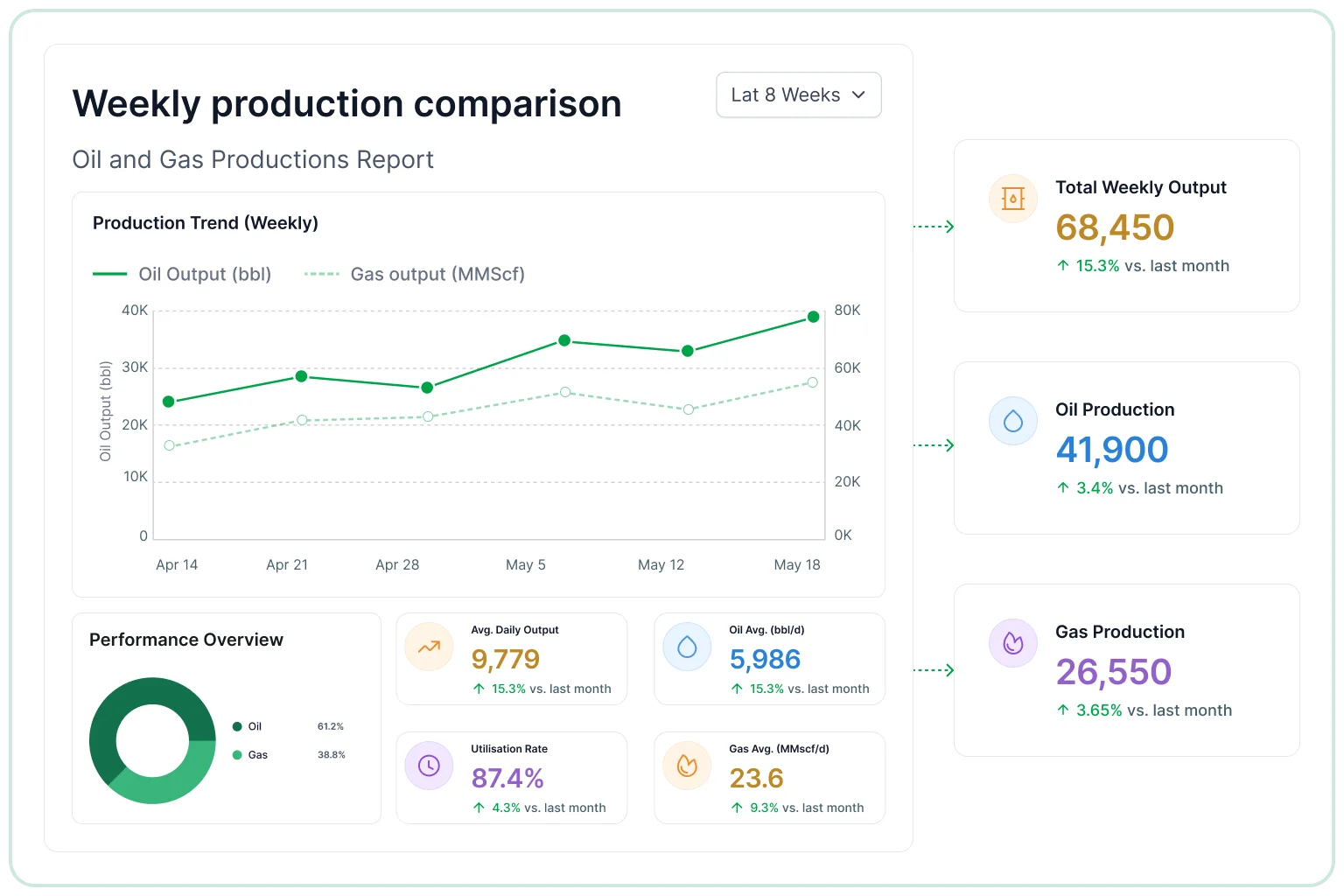Image resolution: width=1344 pixels, height=896 pixels.
Task: Click the up arrow beside 15.3% in Total Weekly Output
Action: 1063,265
